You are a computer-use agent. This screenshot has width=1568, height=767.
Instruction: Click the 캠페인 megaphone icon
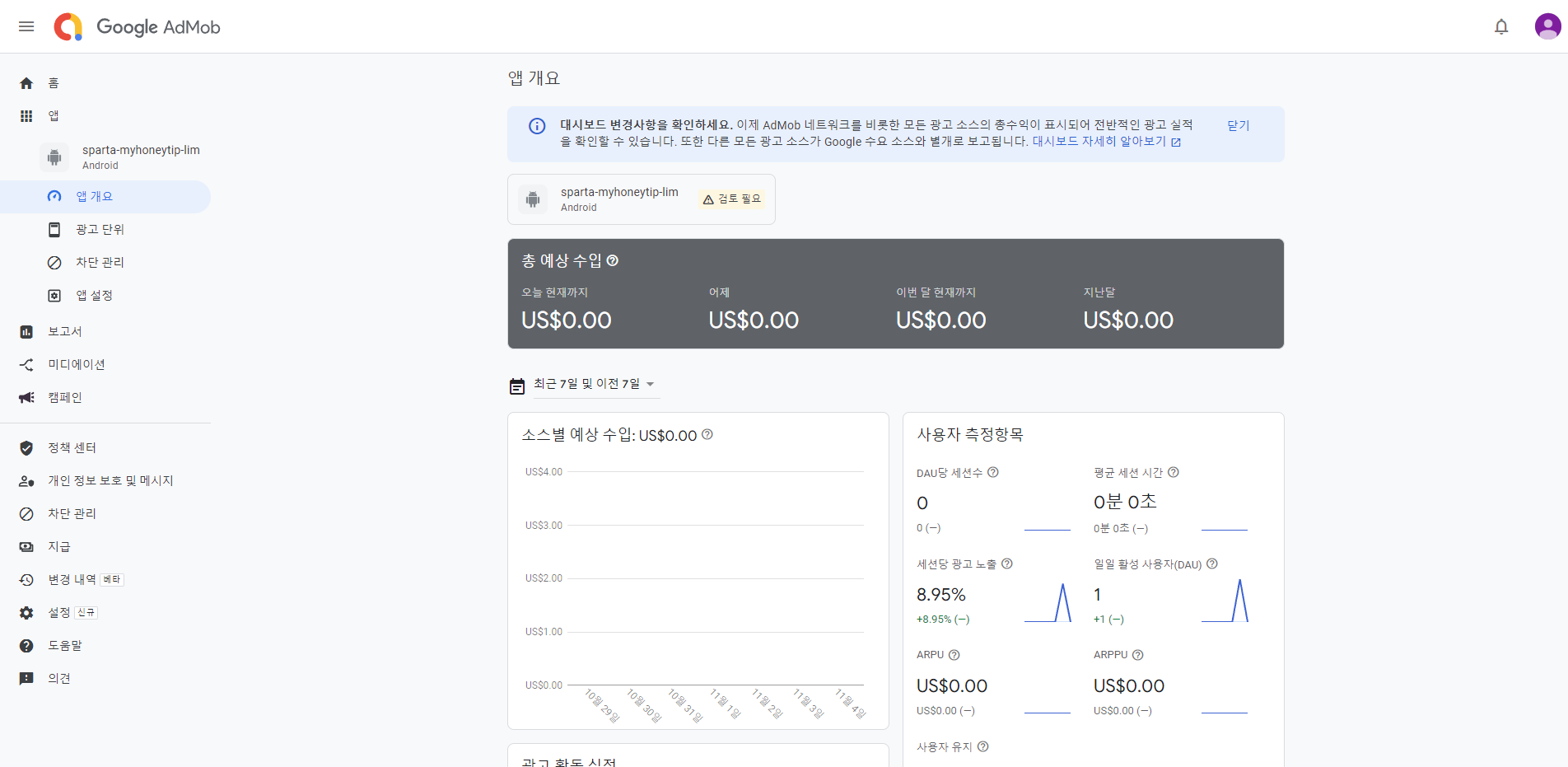coord(26,398)
